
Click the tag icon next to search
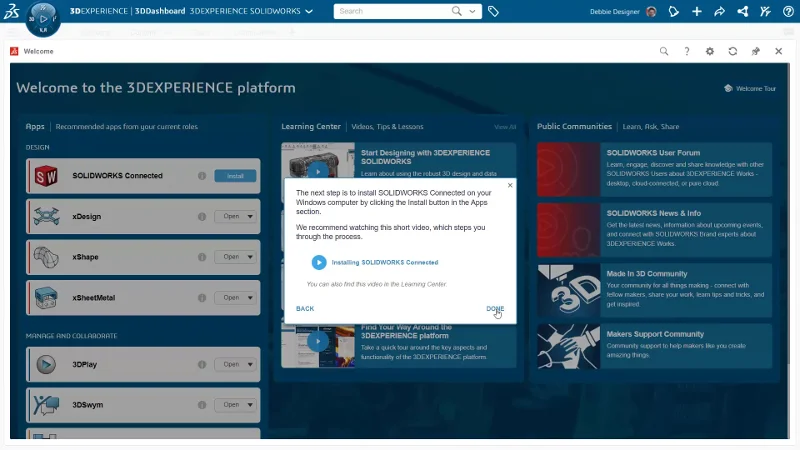tap(494, 12)
